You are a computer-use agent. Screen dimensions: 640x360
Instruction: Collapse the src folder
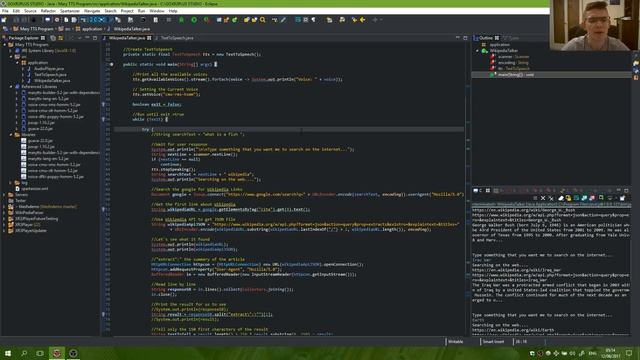click(11, 57)
